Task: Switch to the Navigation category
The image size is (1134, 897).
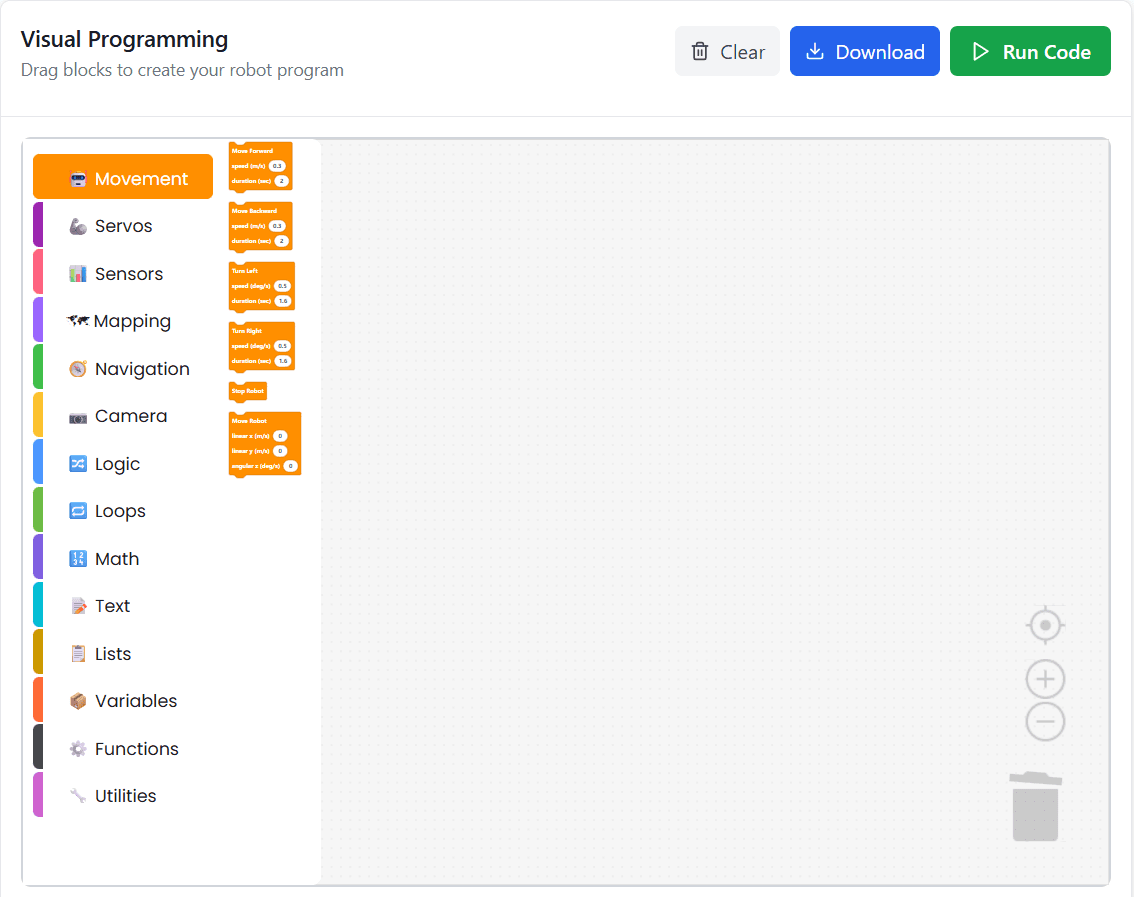Action: (141, 369)
